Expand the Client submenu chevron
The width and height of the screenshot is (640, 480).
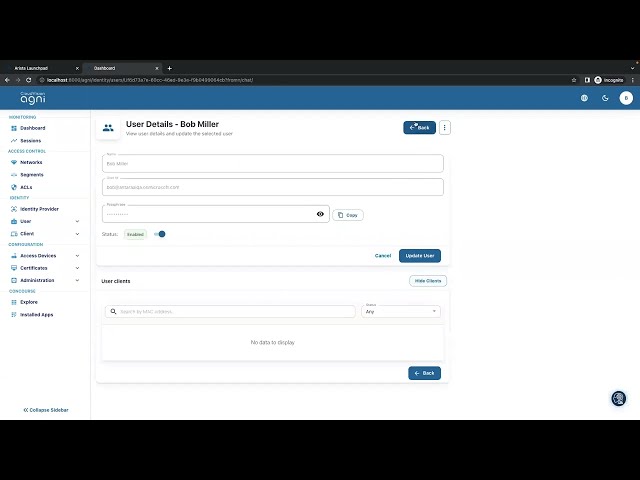point(77,234)
